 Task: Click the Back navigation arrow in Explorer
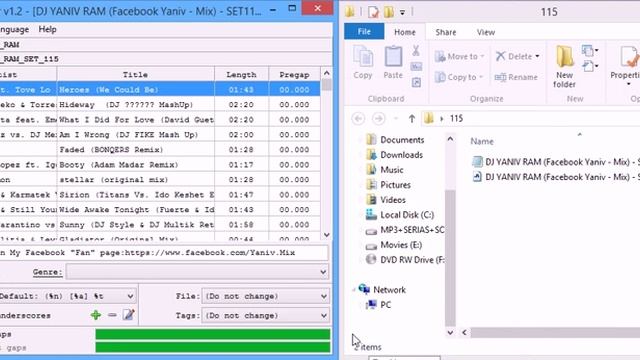358,119
